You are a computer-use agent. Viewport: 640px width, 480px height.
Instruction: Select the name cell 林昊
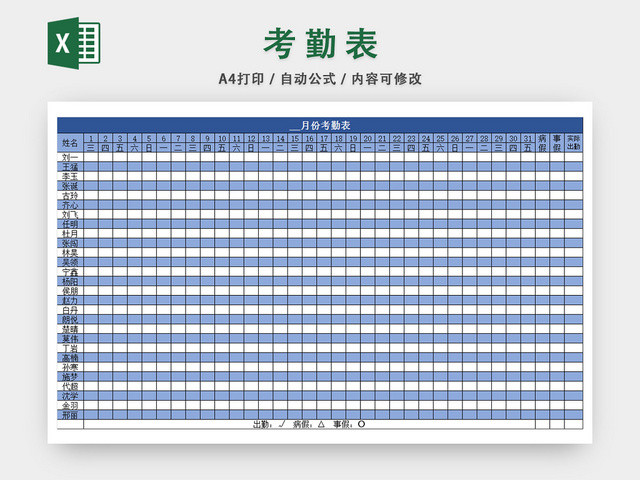(x=70, y=253)
